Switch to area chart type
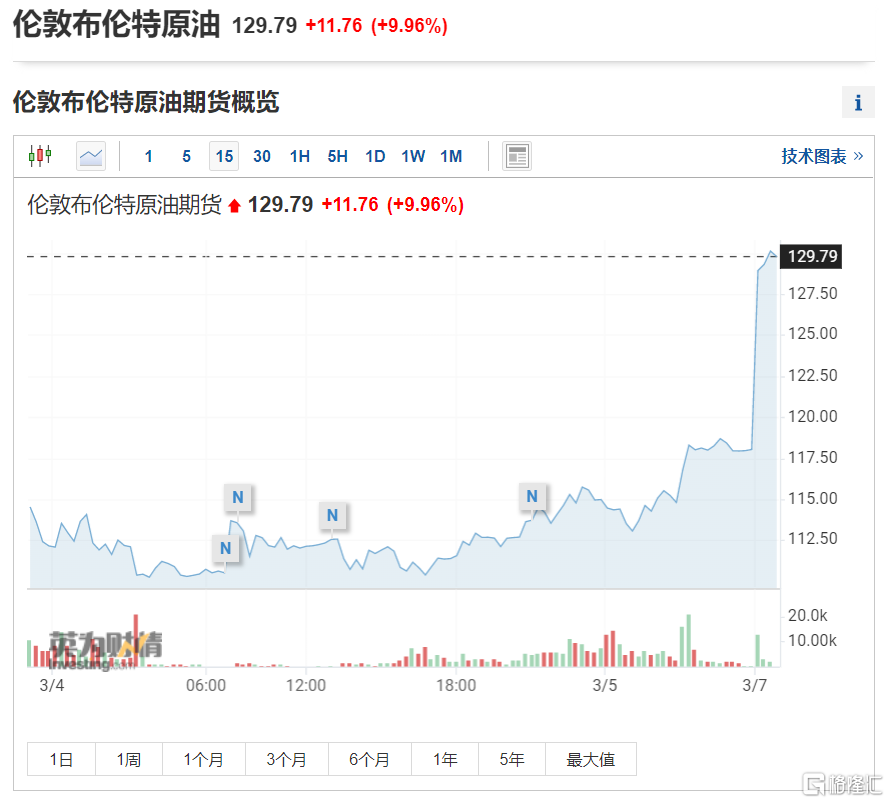Viewport: 889px width, 803px height. pos(91,156)
